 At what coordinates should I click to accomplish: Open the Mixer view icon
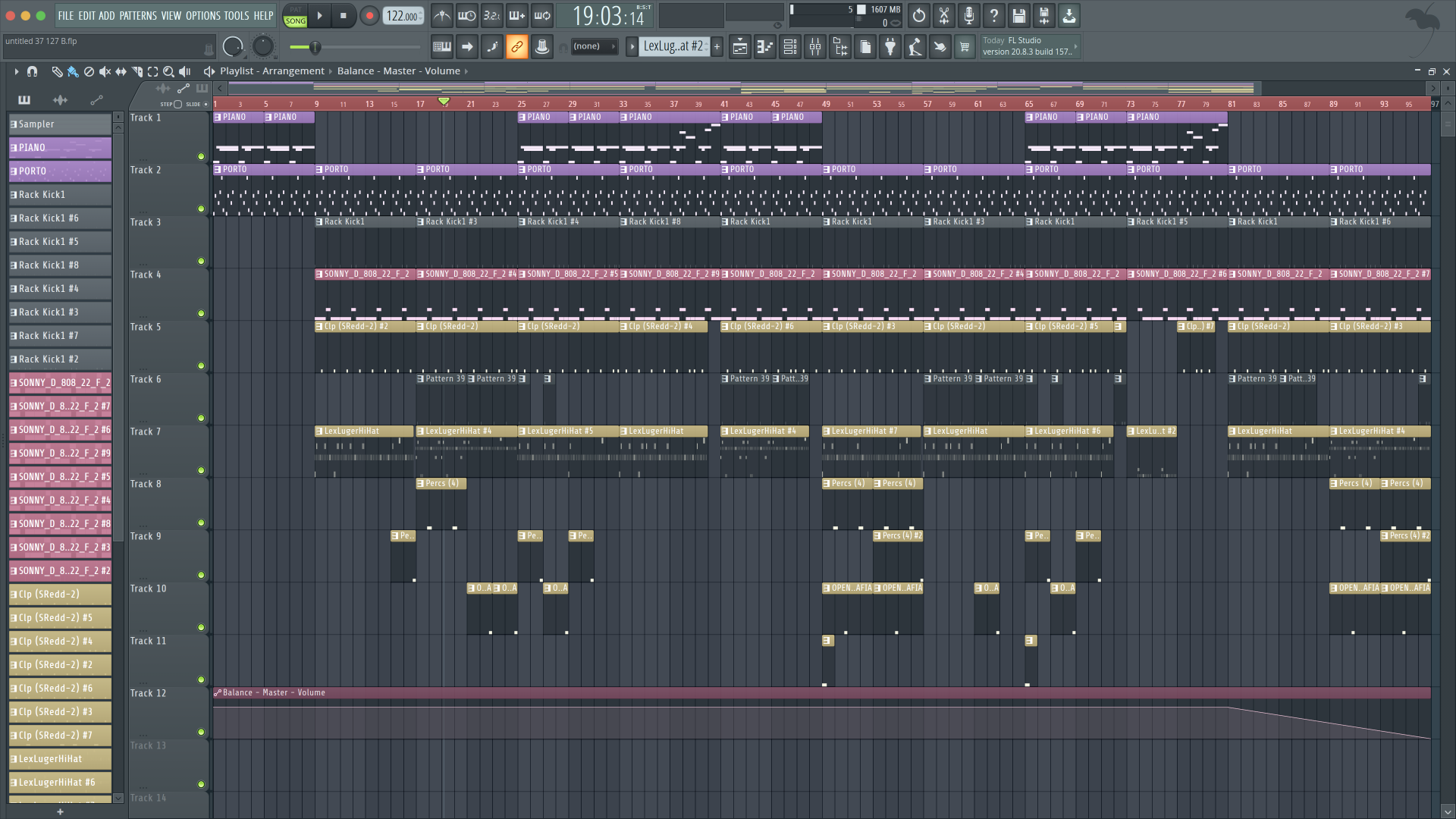[x=815, y=47]
